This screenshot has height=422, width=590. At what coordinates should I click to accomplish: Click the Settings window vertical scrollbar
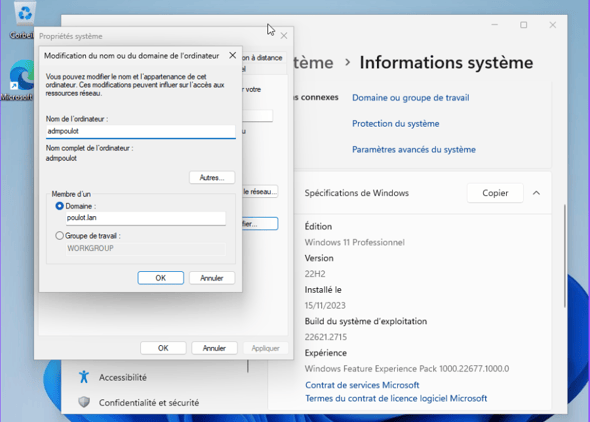click(x=564, y=256)
